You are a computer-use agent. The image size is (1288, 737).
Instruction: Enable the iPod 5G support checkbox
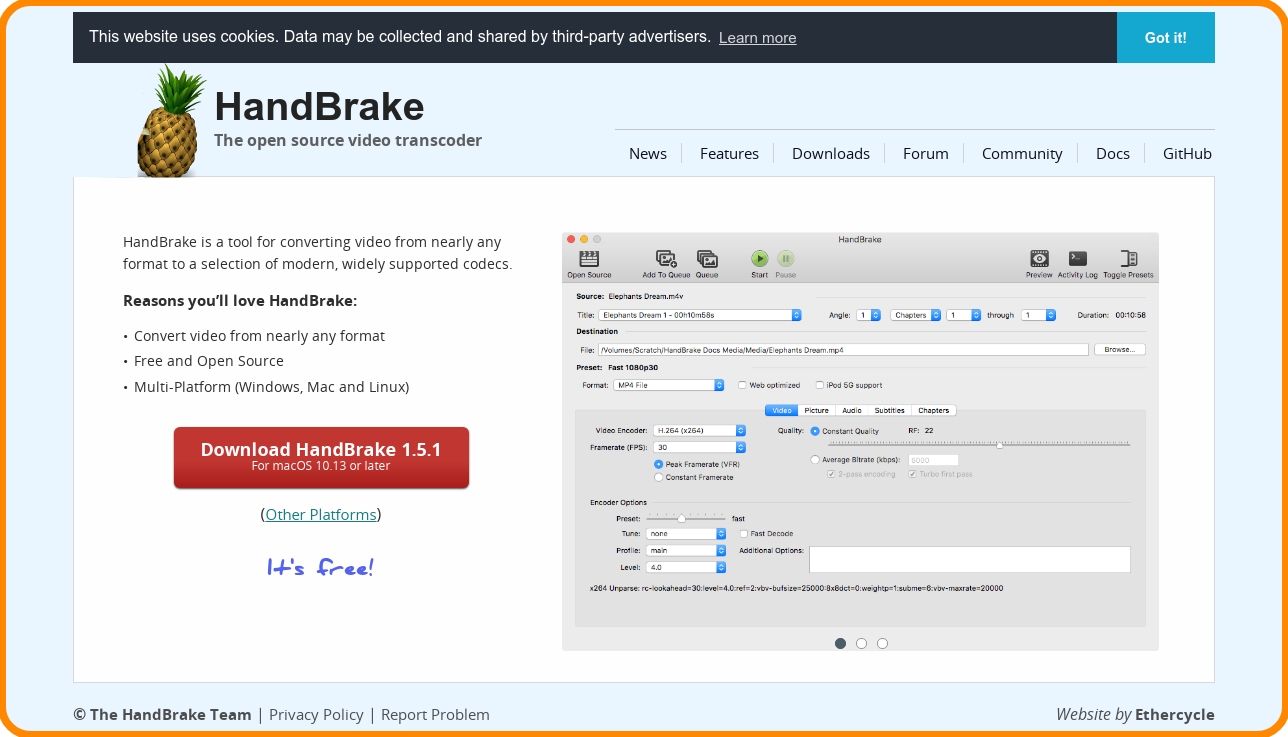tap(819, 385)
